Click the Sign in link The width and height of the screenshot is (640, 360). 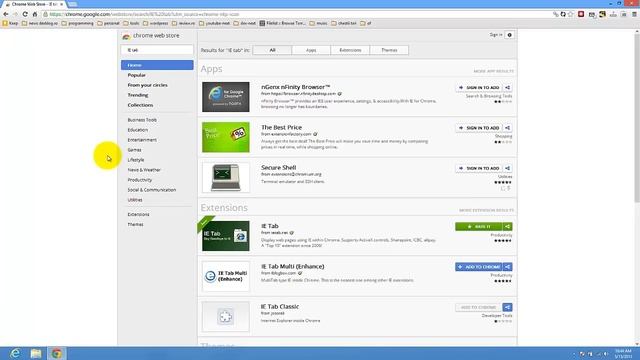point(496,35)
